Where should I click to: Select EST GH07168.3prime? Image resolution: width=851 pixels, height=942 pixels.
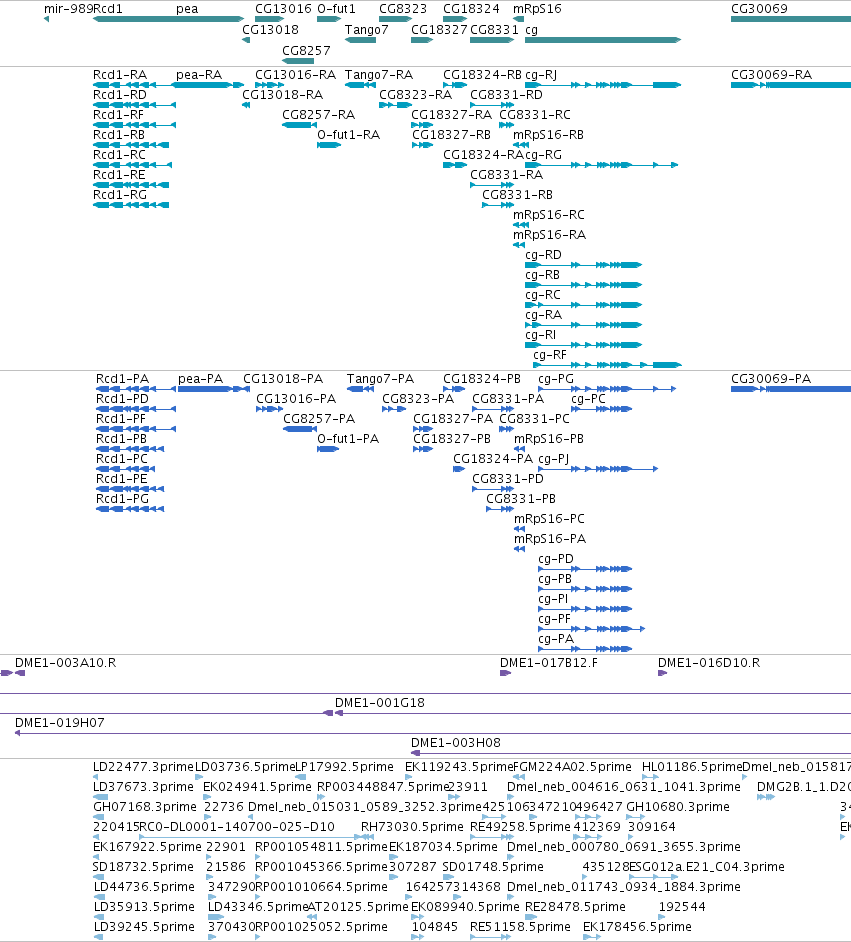[x=145, y=807]
